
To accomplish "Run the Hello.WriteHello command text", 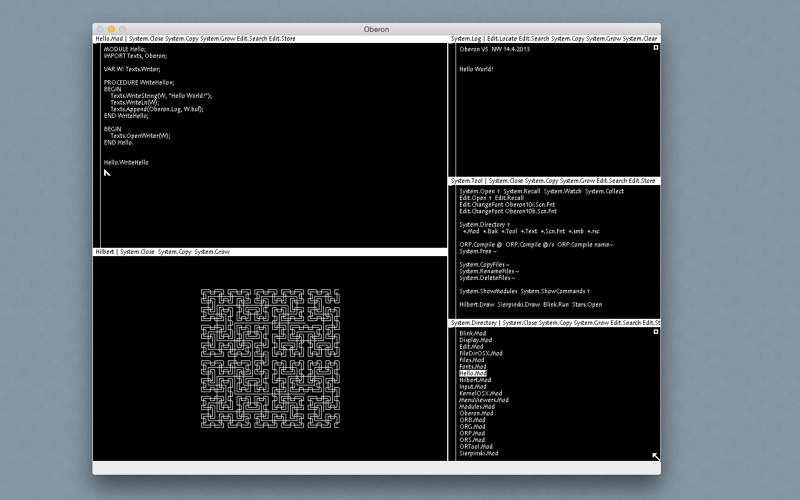I will (126, 162).
